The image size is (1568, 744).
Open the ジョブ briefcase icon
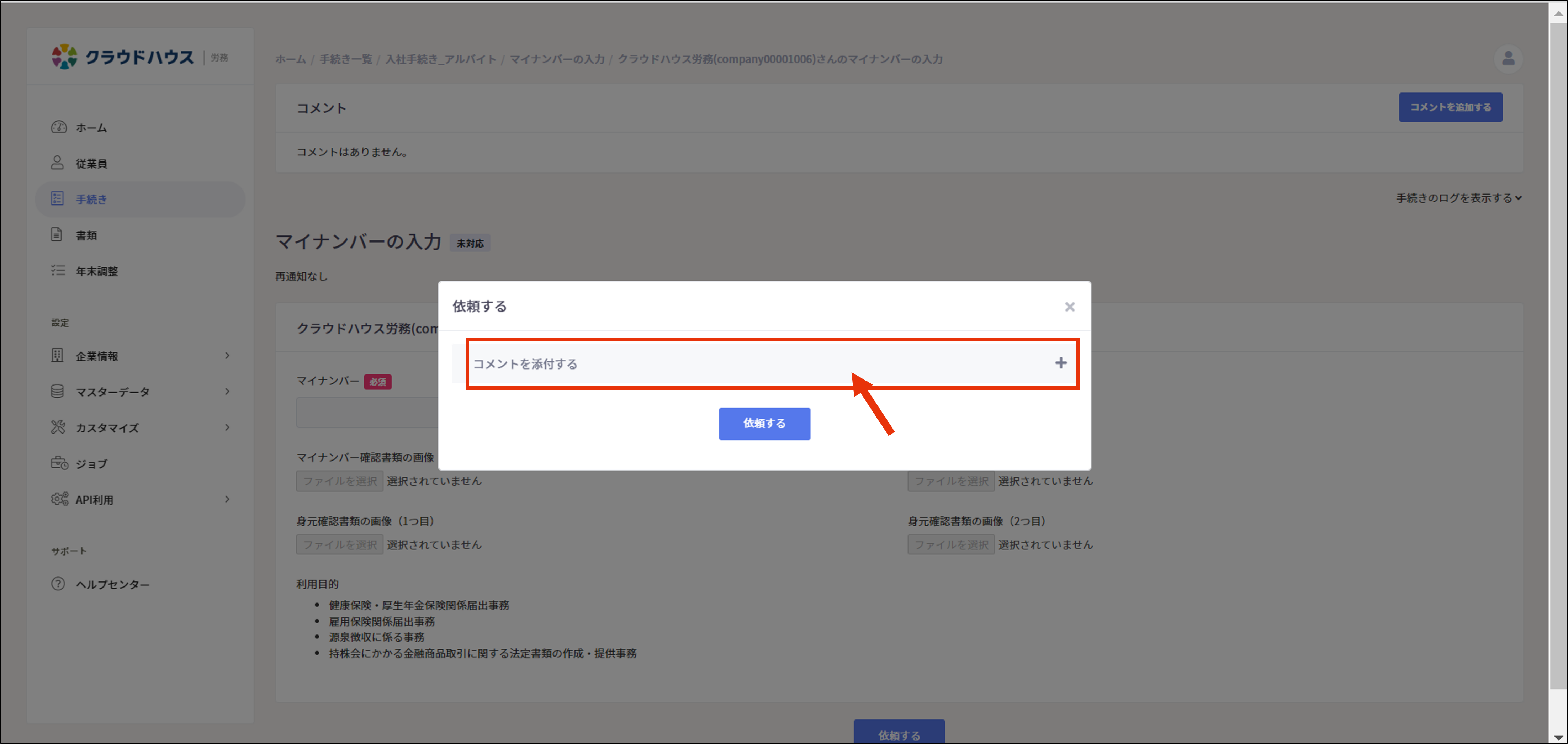coord(59,463)
